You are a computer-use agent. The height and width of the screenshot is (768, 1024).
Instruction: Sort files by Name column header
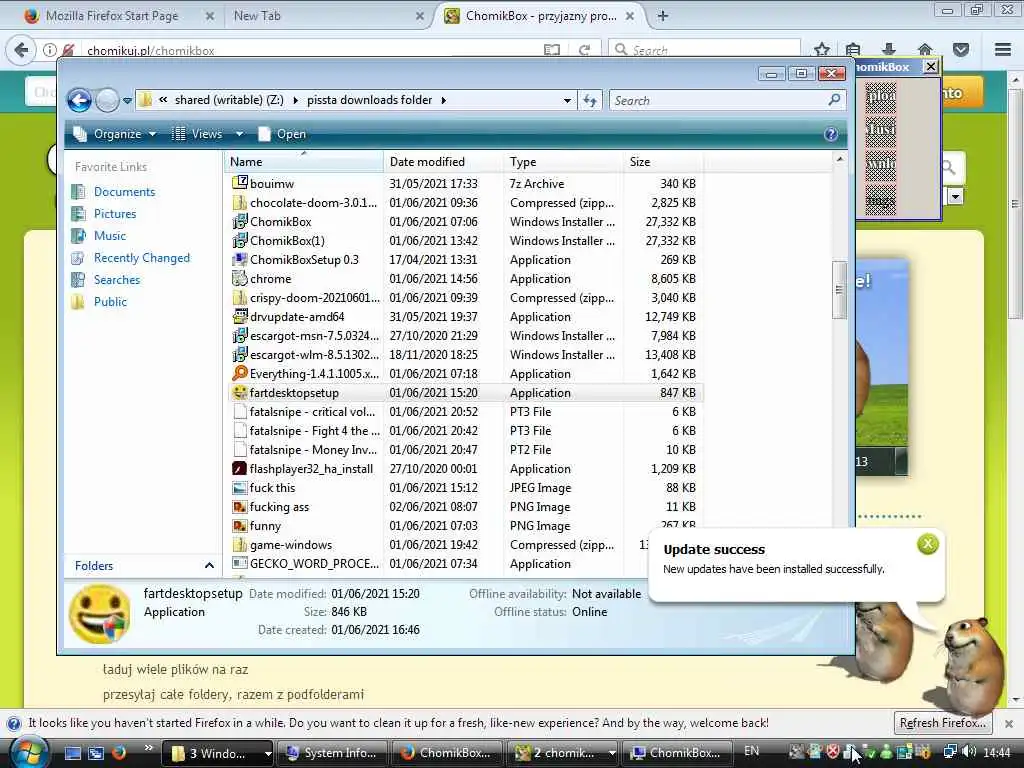(x=304, y=162)
